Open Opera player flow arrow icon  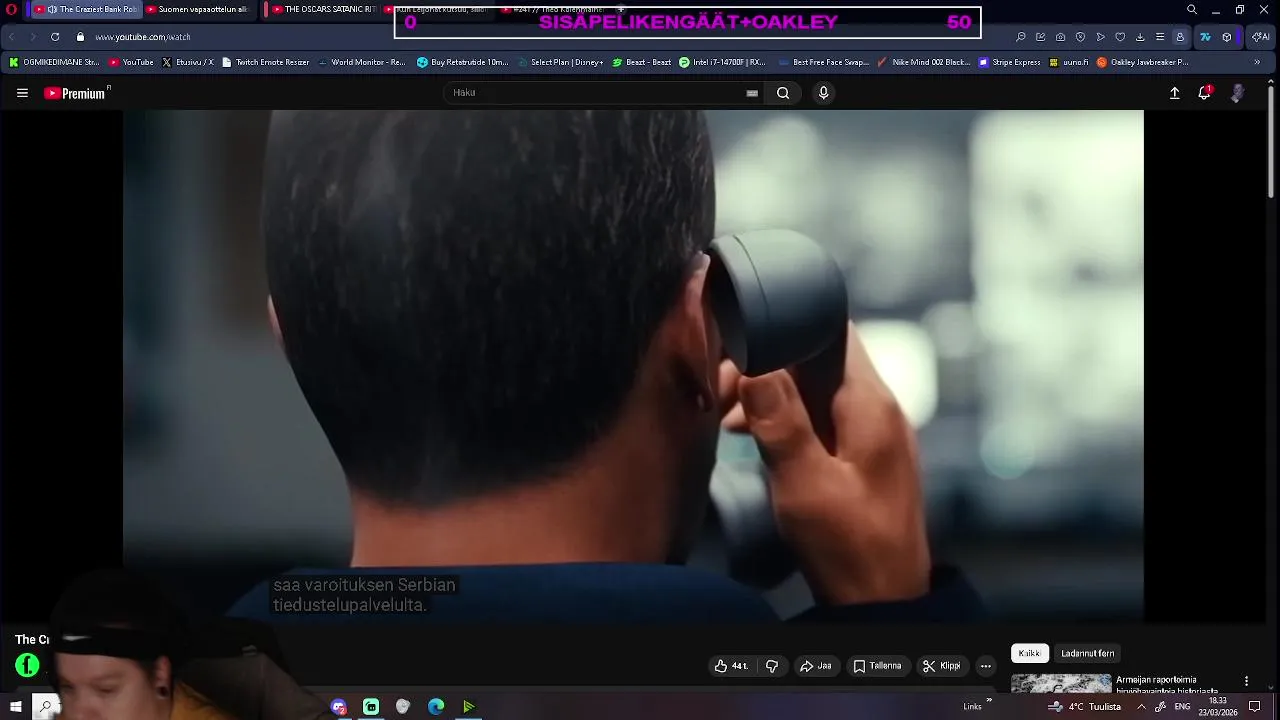tap(1100, 37)
